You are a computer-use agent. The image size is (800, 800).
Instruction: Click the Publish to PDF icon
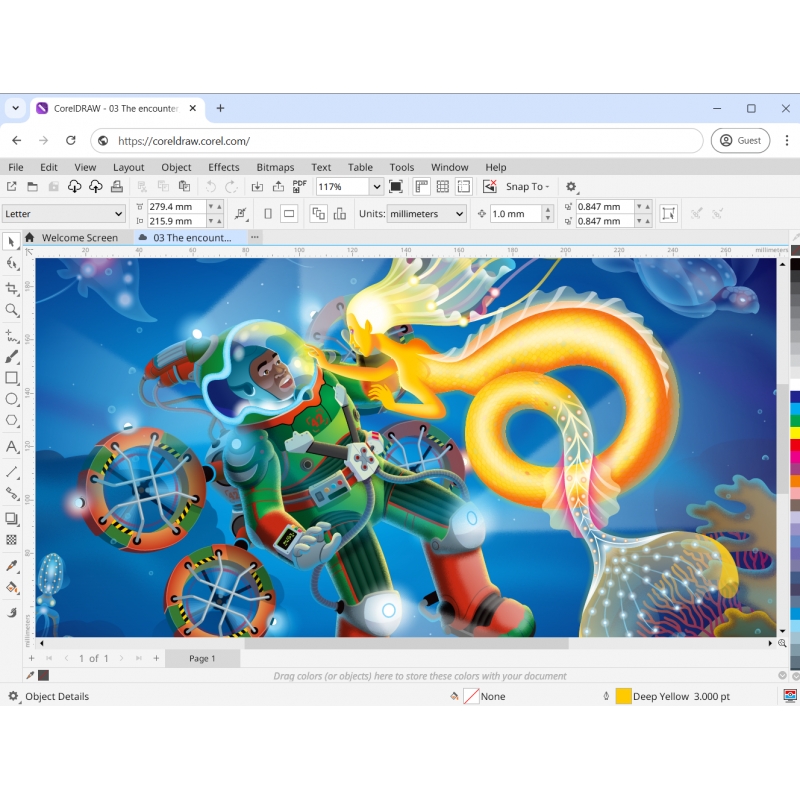[299, 187]
